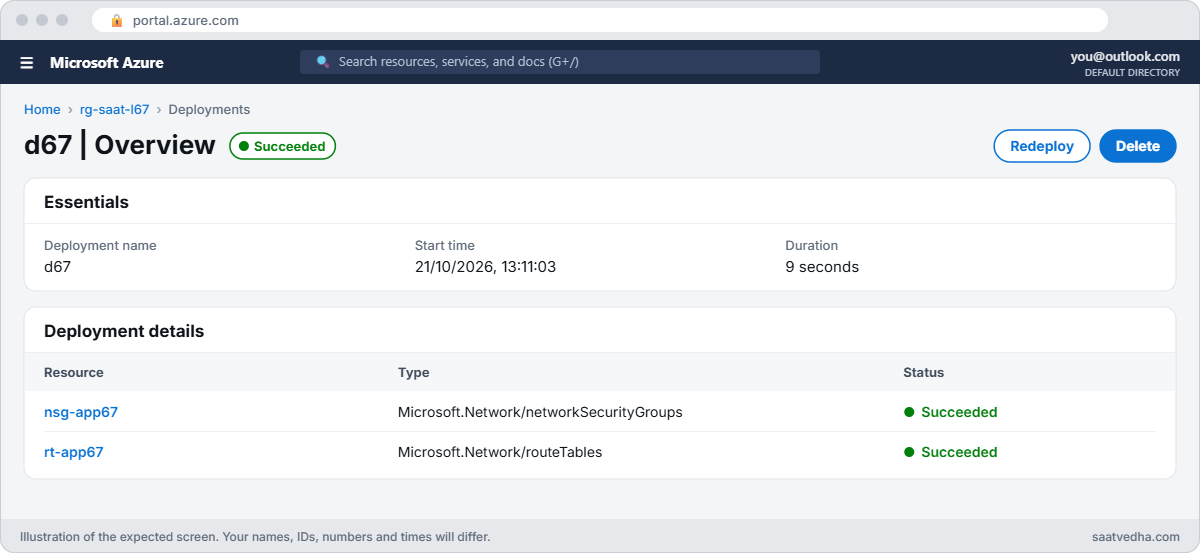
Task: Click the portal.azure.com address bar
Action: point(600,20)
